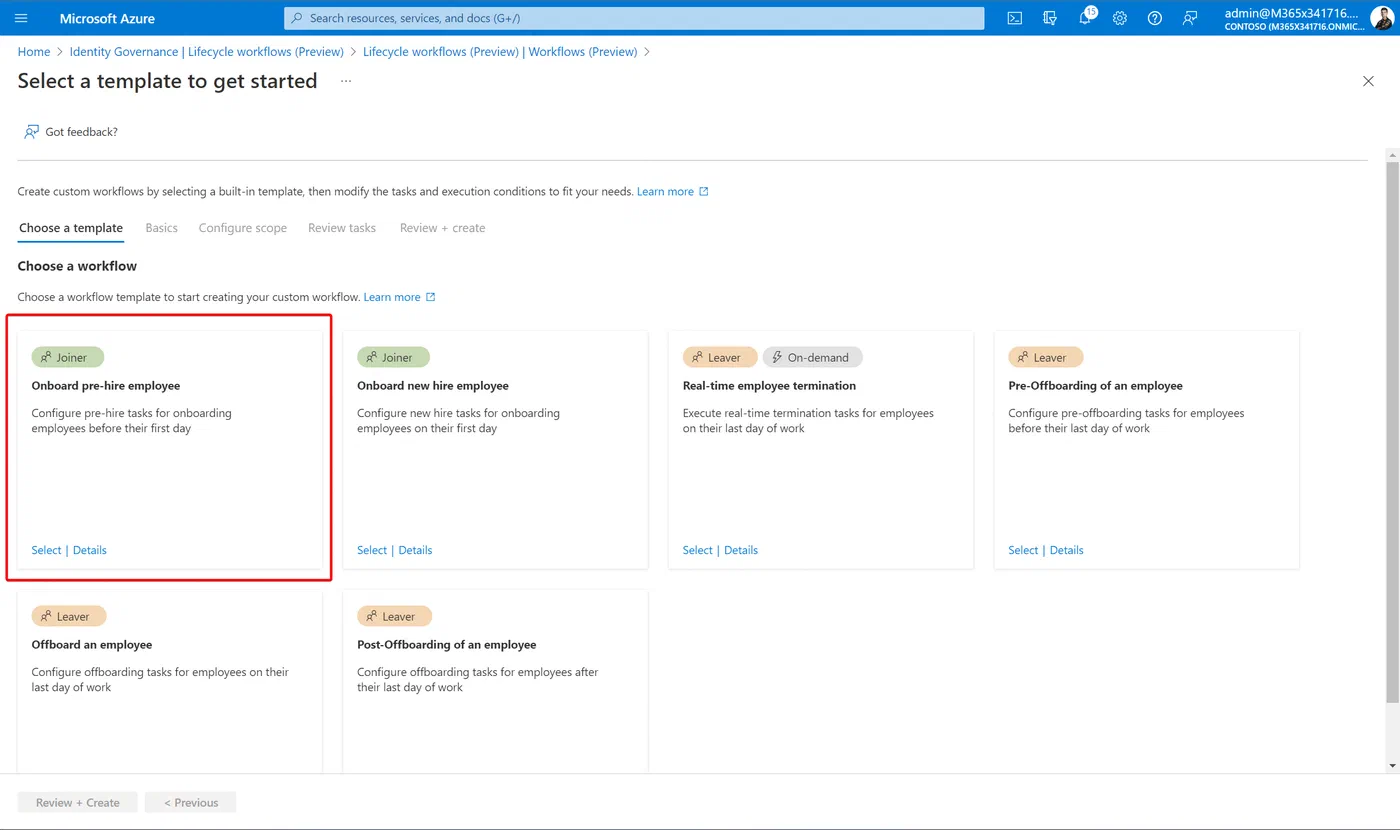
Task: Click the Microsoft Azure logo text
Action: (x=107, y=18)
